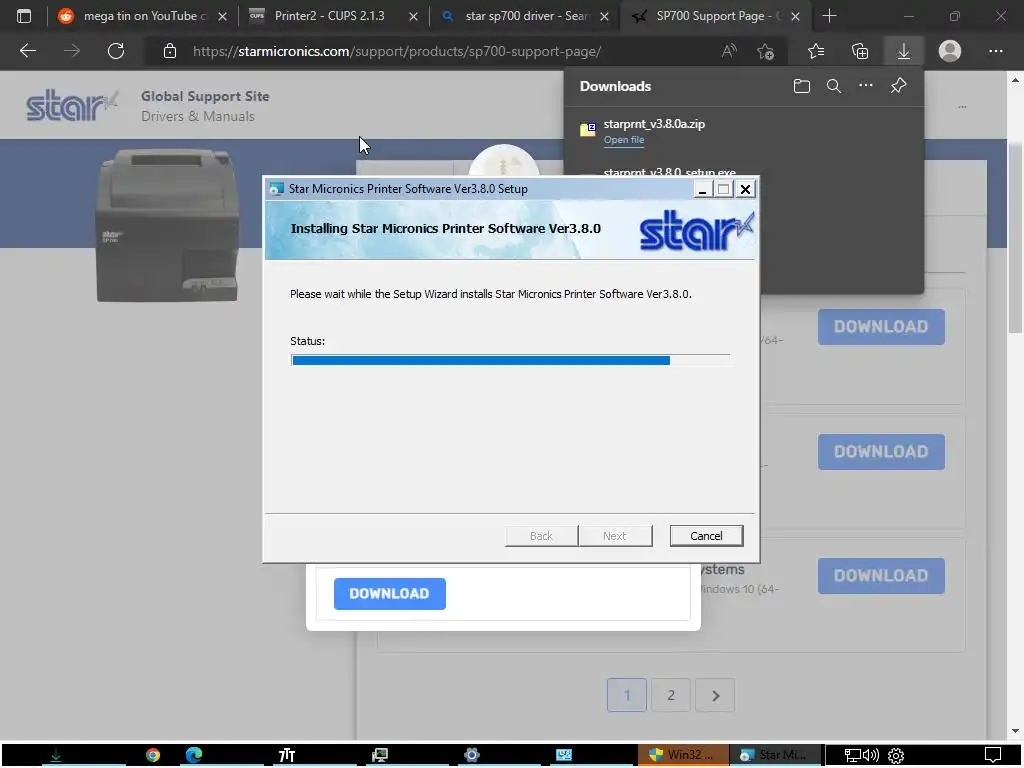Open the settings gear in system tray
1024x768 pixels.
(x=896, y=756)
